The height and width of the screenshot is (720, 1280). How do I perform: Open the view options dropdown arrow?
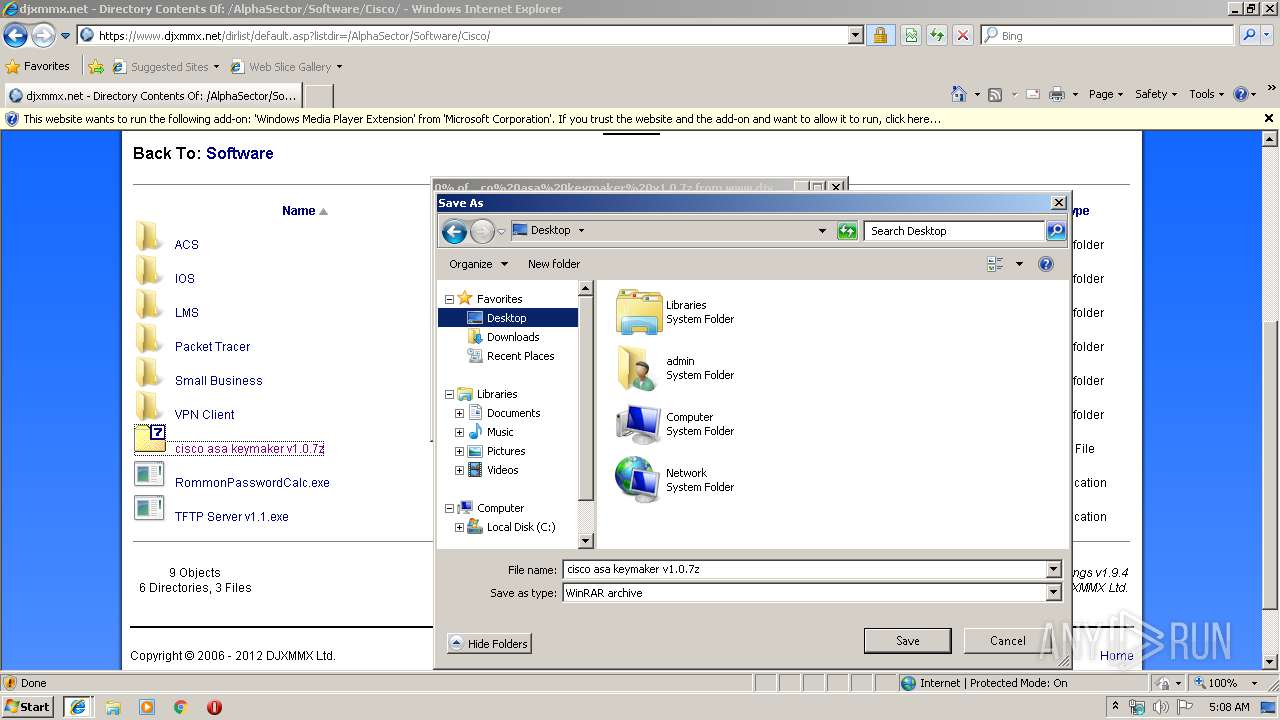(x=1019, y=264)
